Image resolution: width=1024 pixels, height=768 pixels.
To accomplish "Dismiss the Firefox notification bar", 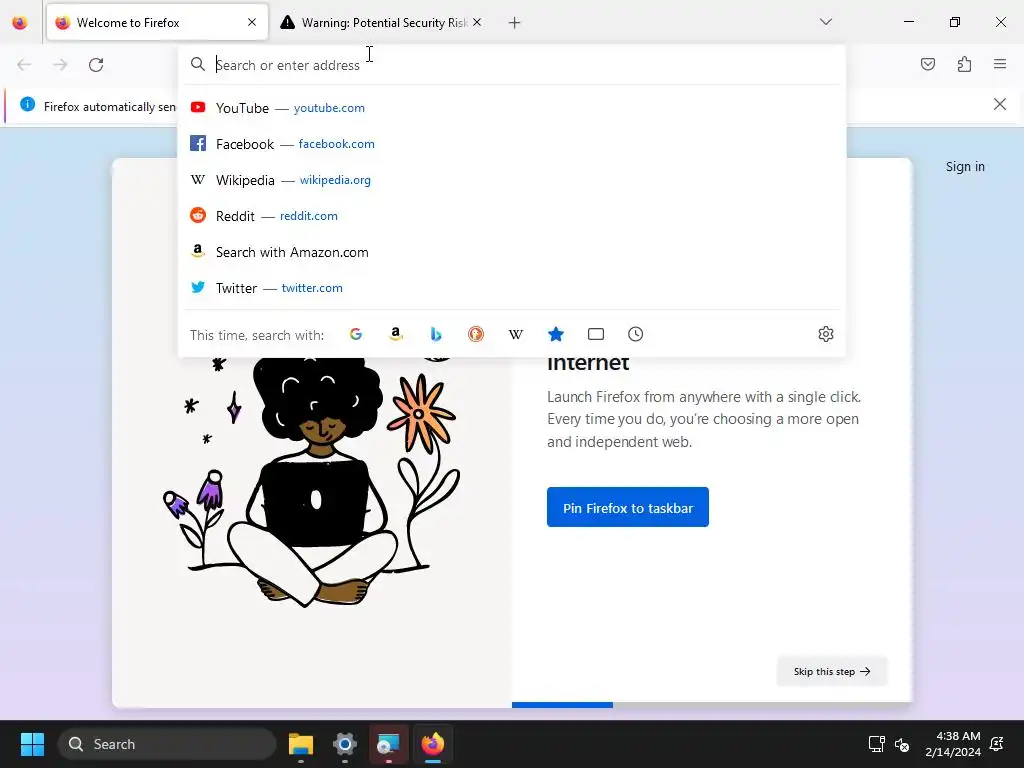I will click(x=999, y=104).
